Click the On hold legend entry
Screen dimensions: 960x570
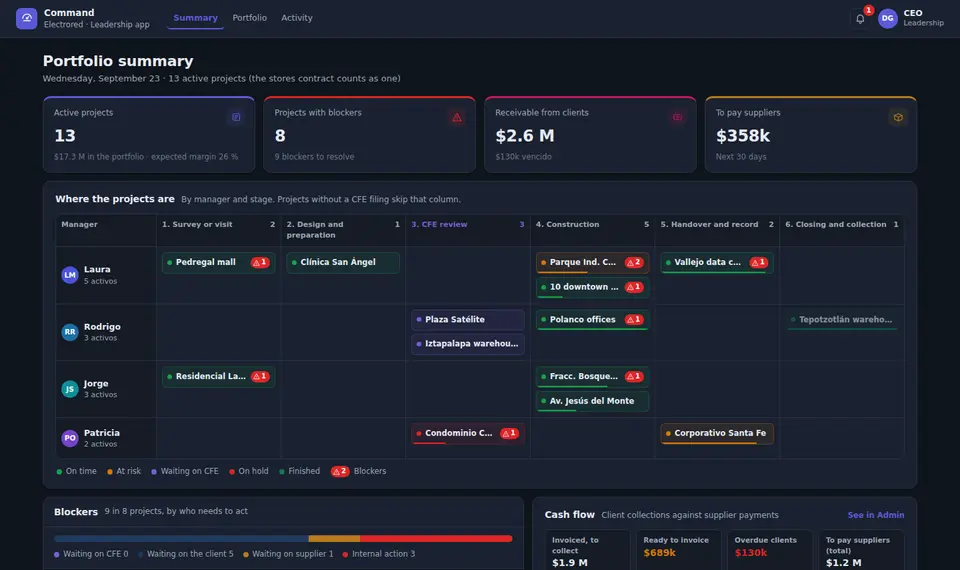click(249, 471)
